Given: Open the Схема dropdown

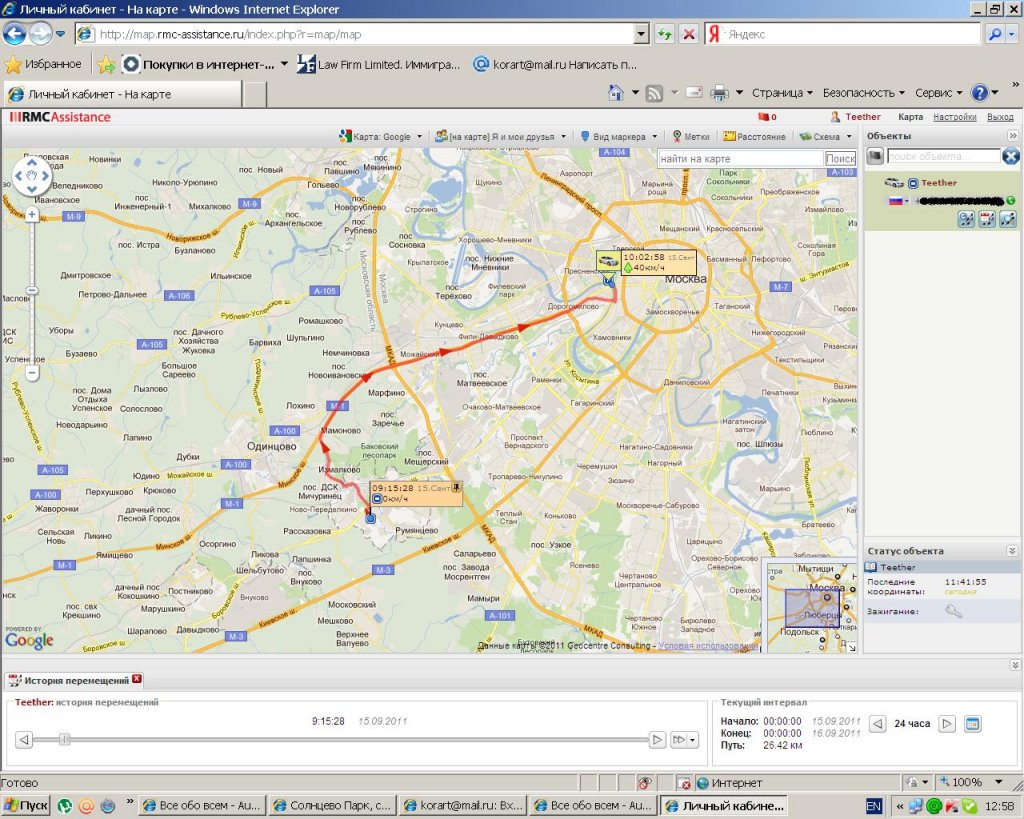Looking at the screenshot, I should pos(825,136).
